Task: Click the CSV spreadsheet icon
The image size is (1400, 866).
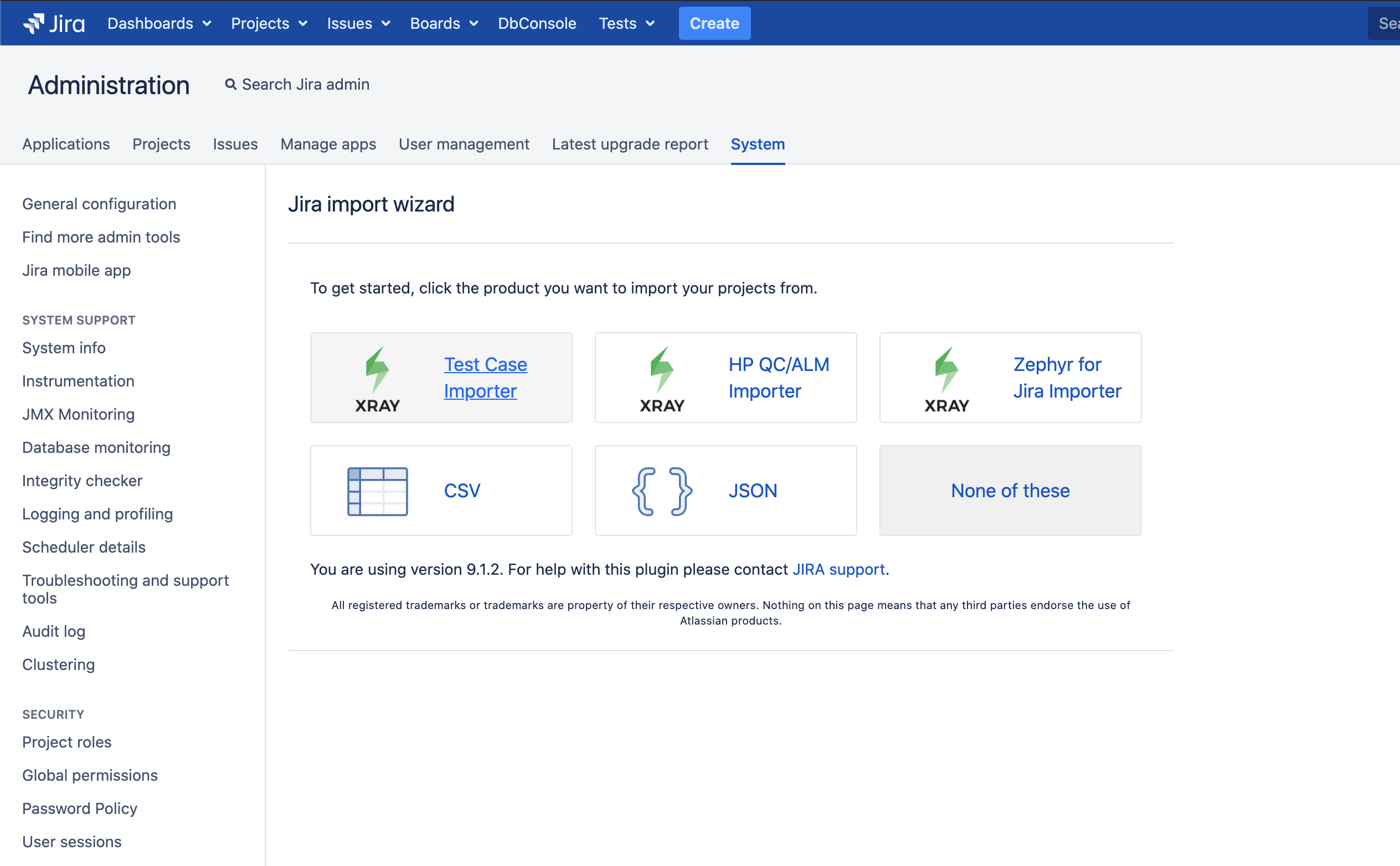Action: pyautogui.click(x=378, y=491)
